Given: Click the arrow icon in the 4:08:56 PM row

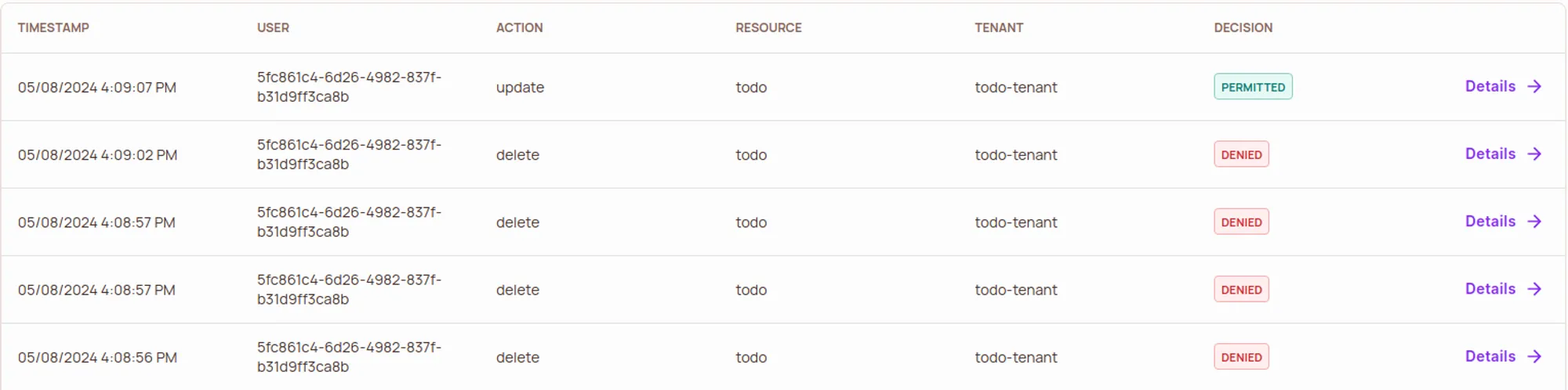Looking at the screenshot, I should (x=1534, y=357).
